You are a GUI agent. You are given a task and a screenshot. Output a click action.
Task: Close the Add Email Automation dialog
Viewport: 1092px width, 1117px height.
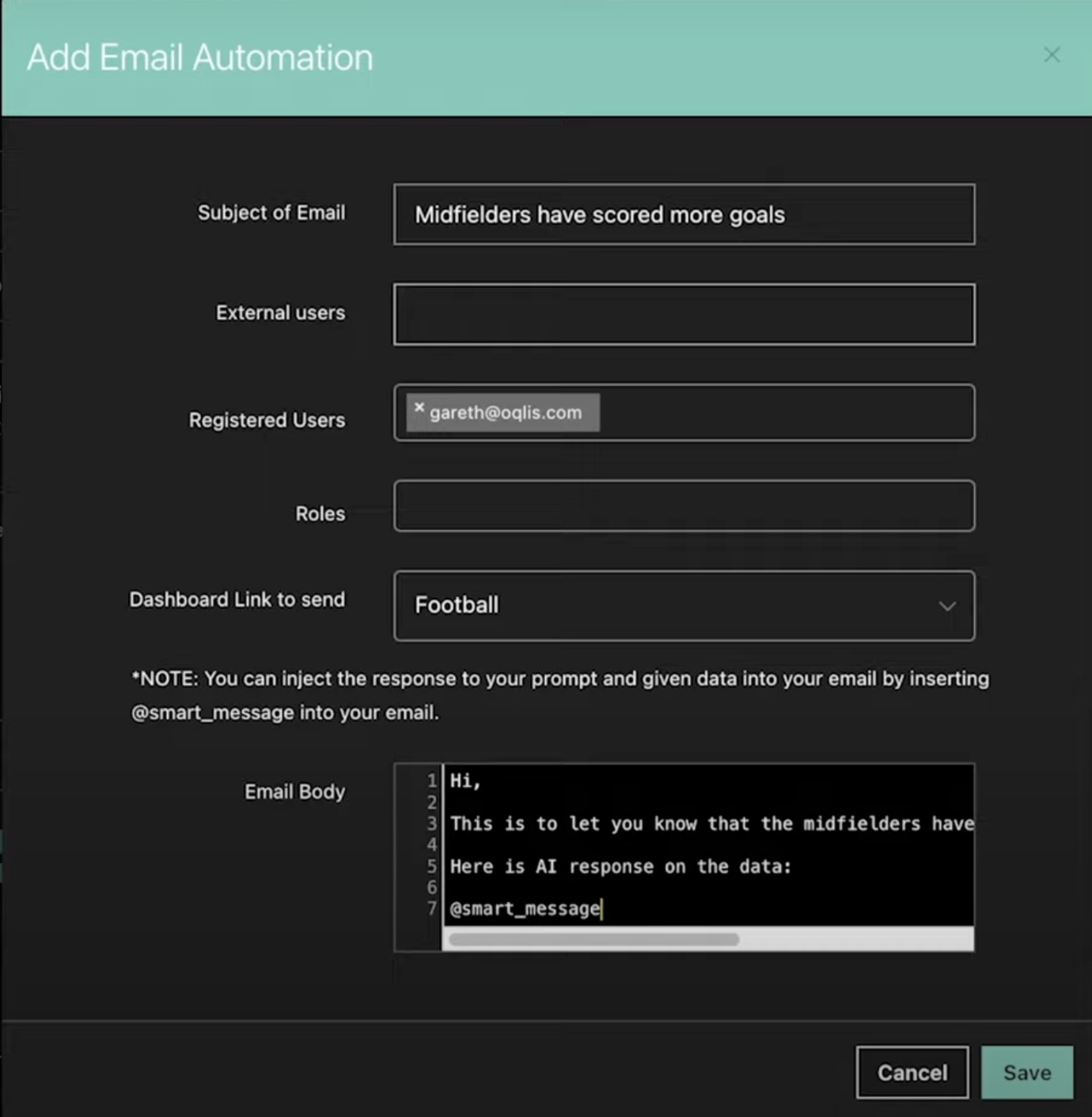point(1052,55)
